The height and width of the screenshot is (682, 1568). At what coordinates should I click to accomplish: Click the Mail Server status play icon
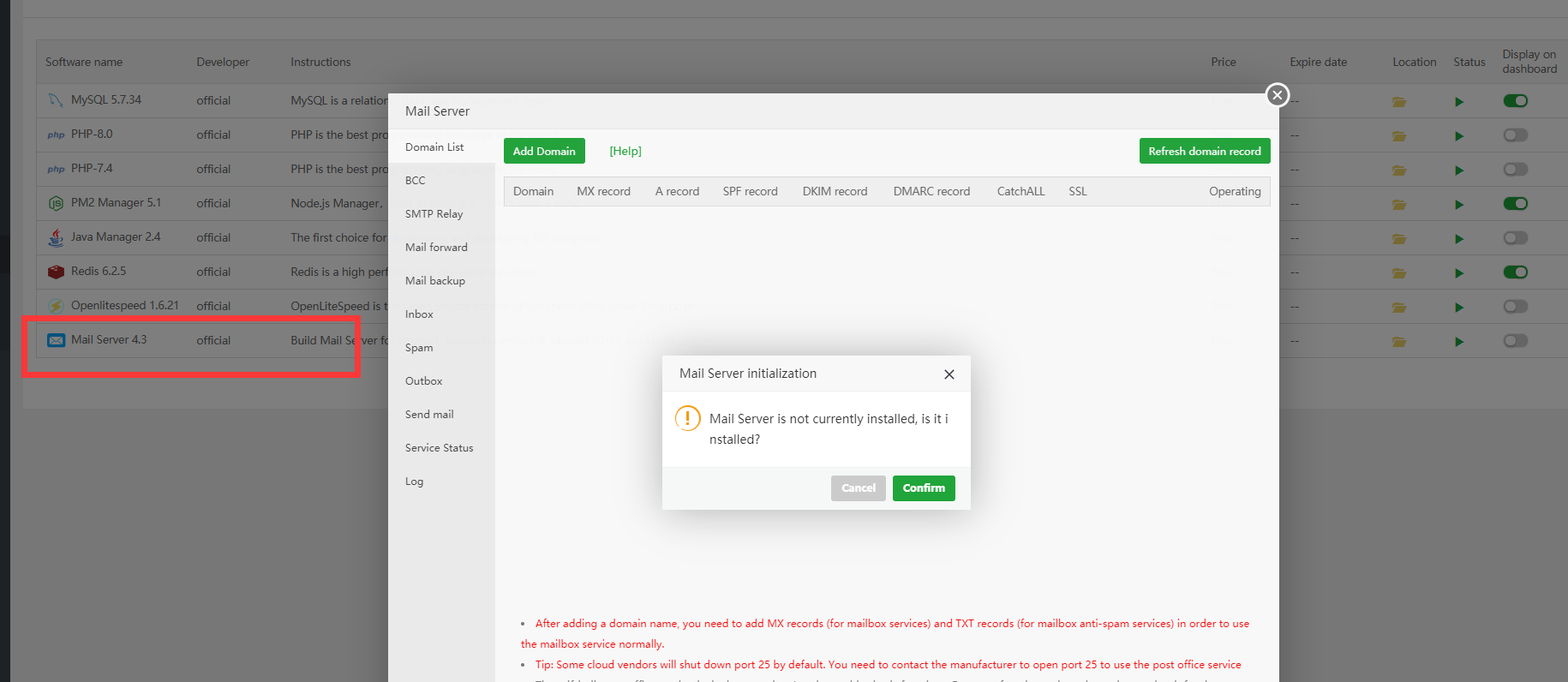(x=1459, y=342)
